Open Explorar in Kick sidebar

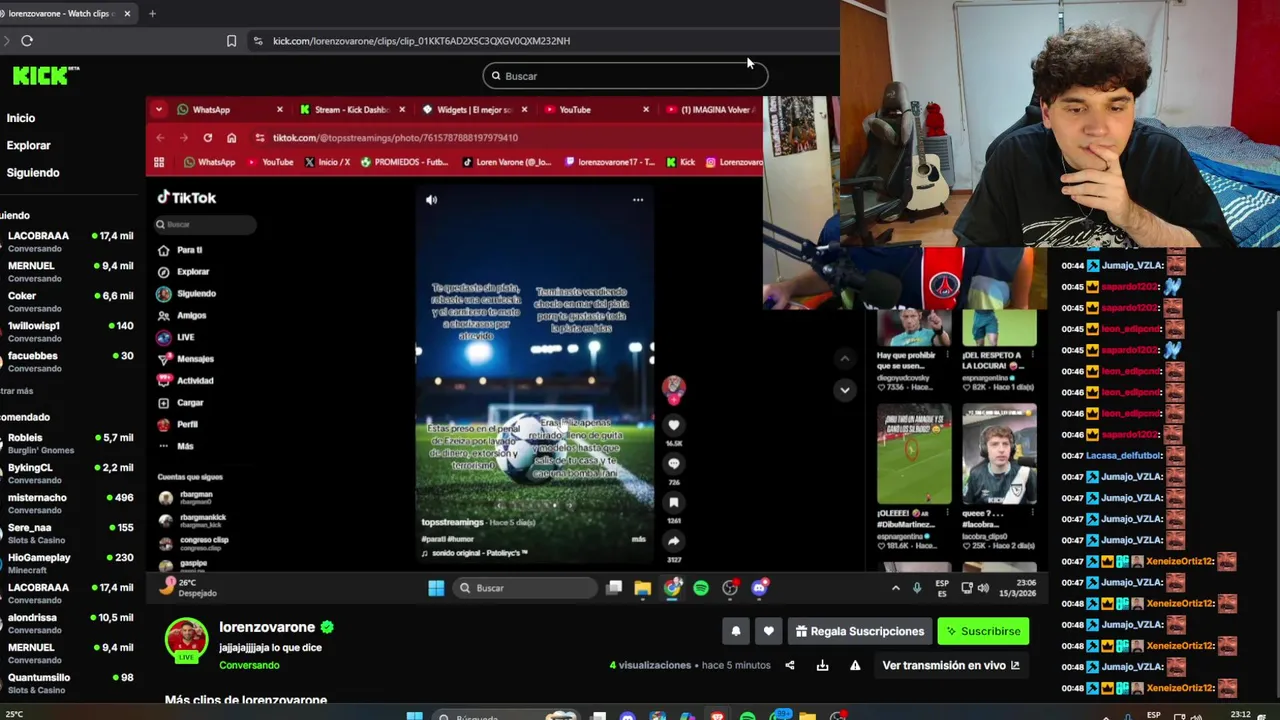(x=28, y=145)
